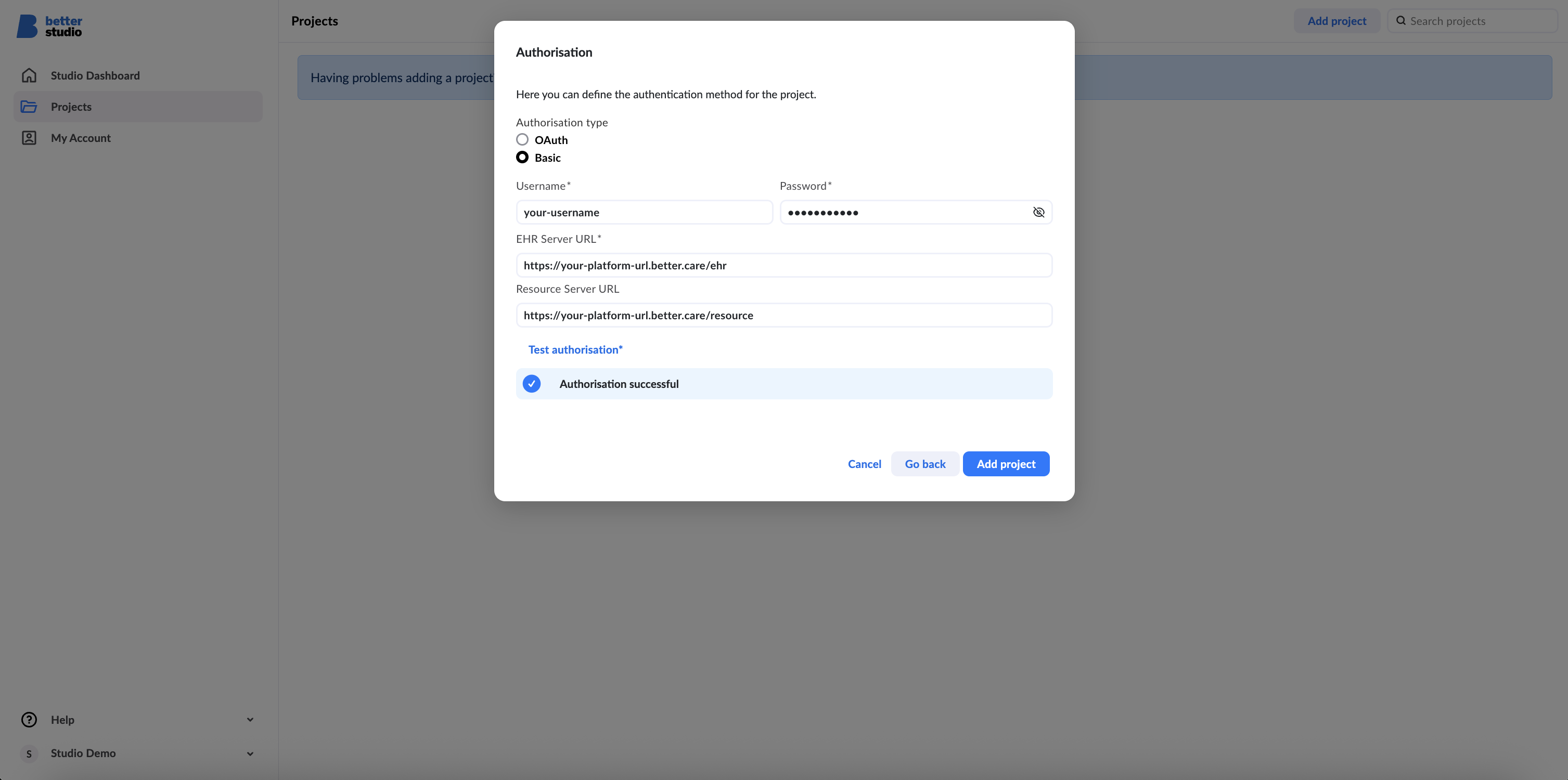Image resolution: width=1568 pixels, height=780 pixels.
Task: Click Add project in the dialog
Action: coord(1006,464)
